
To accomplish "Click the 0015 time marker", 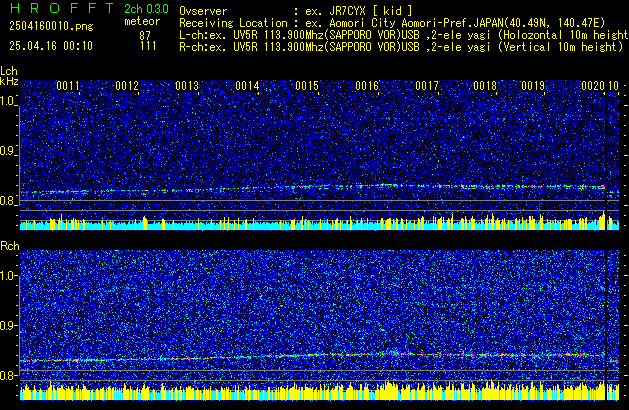I will [x=307, y=86].
